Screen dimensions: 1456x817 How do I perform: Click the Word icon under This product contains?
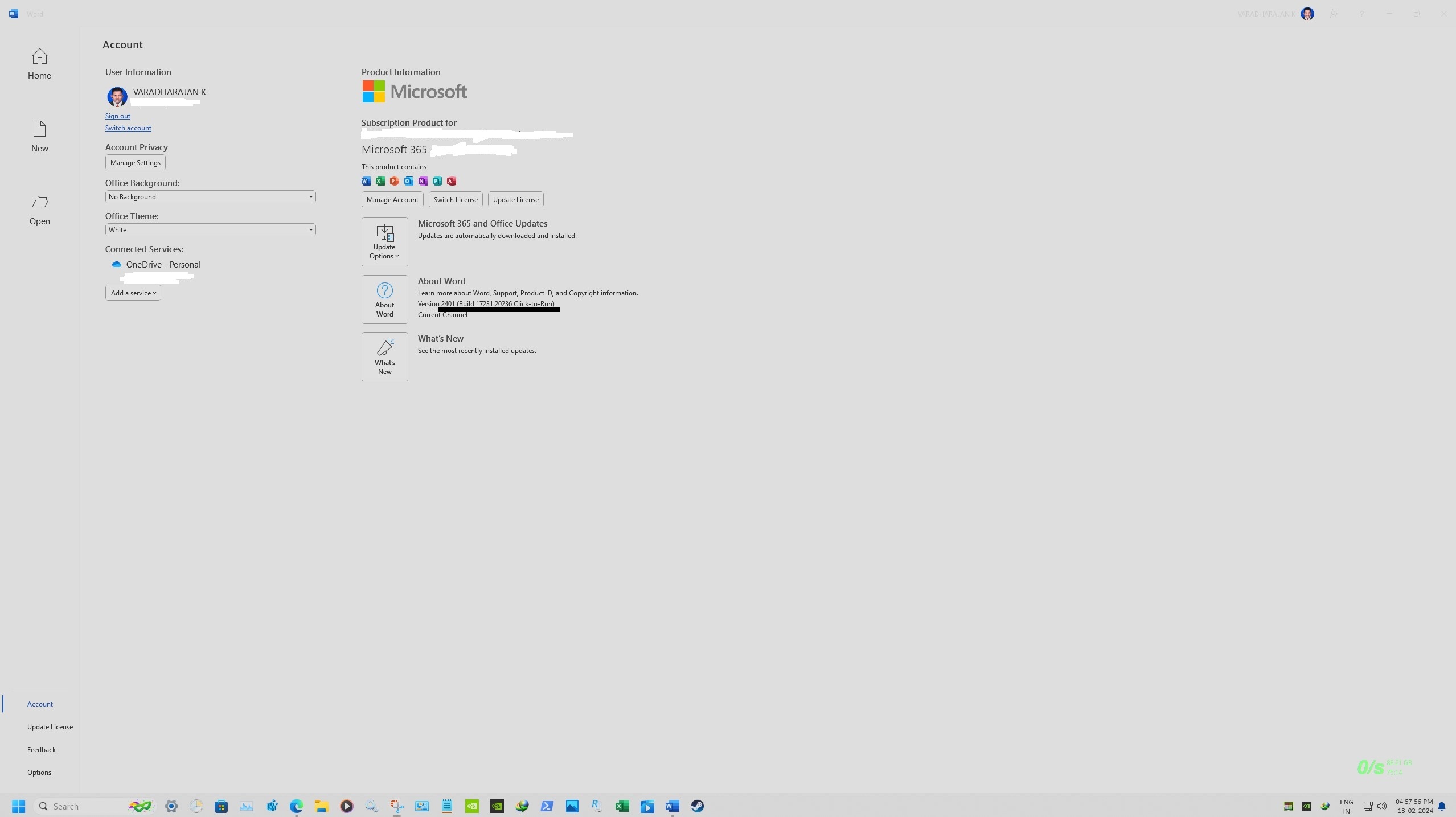365,181
